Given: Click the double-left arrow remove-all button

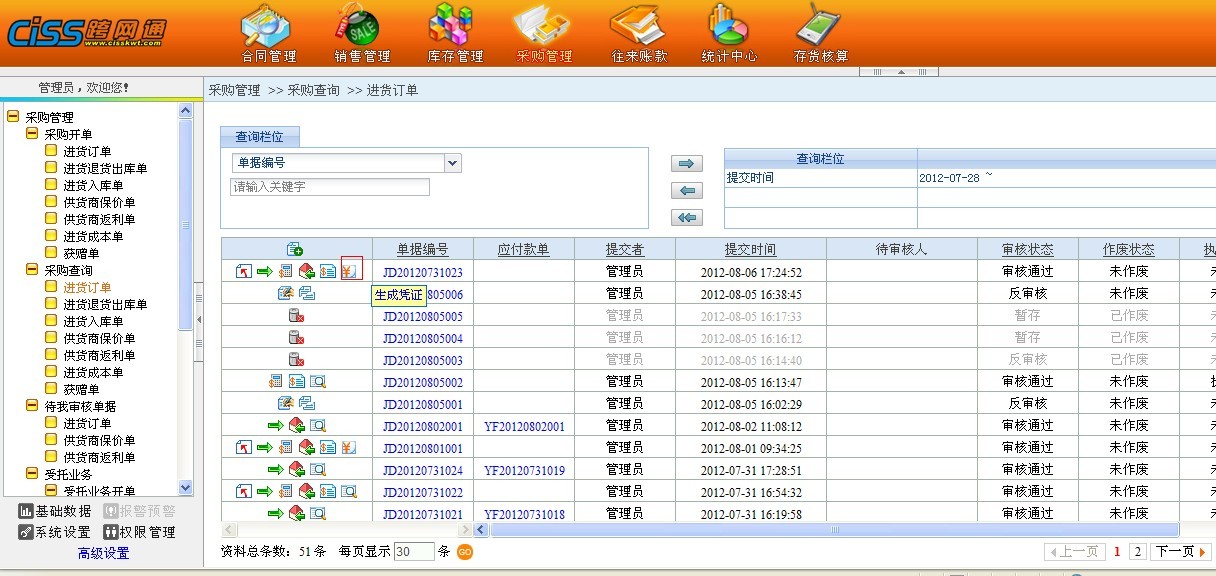Looking at the screenshot, I should coord(686,217).
